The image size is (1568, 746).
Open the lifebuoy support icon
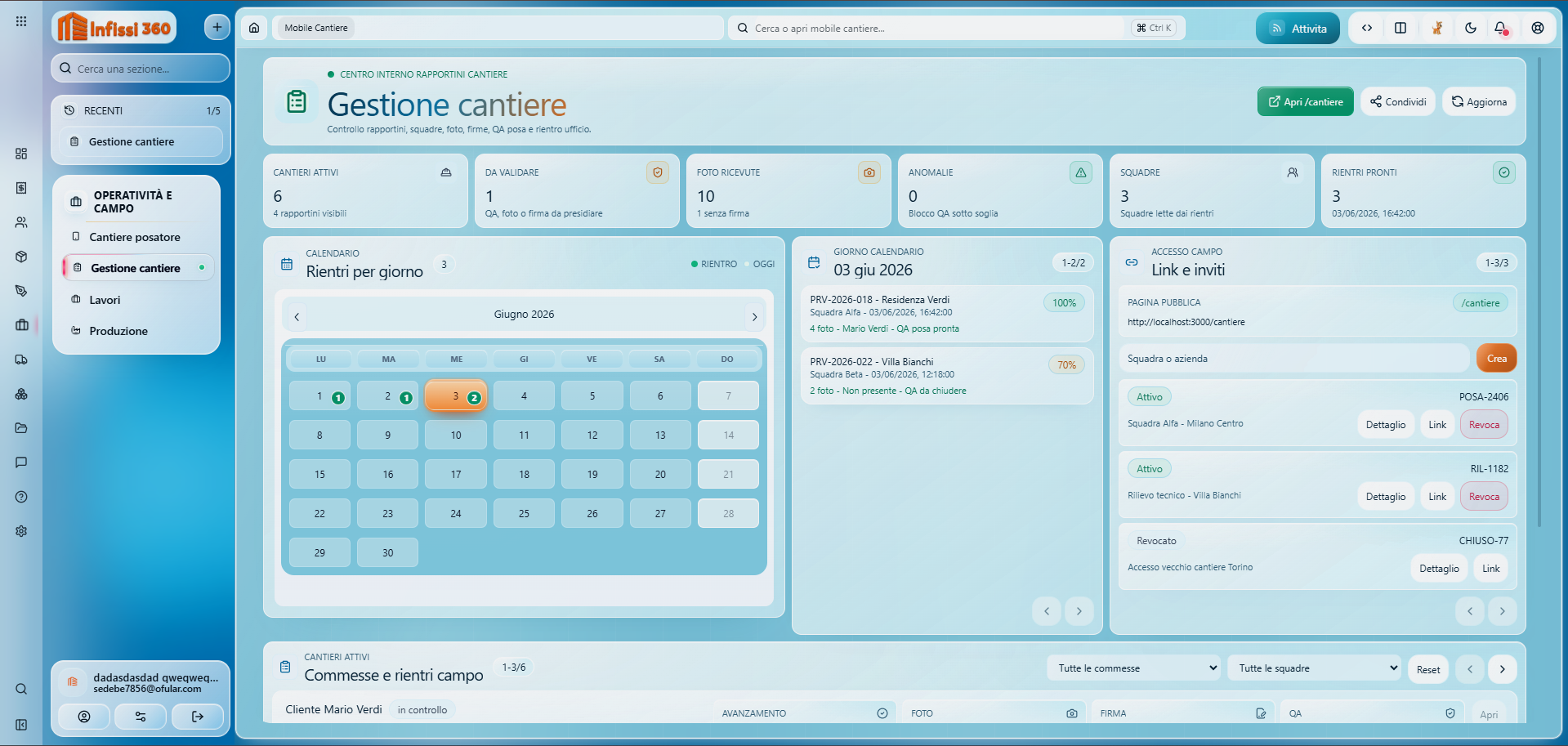1538,28
